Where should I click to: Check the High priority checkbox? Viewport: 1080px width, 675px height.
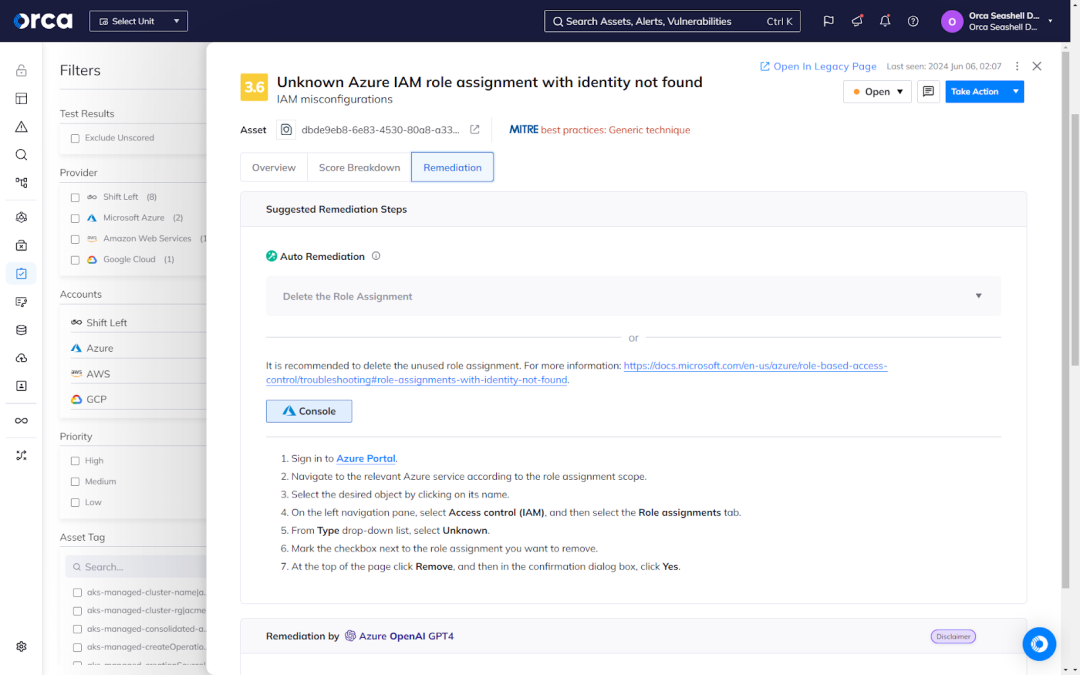tap(75, 461)
